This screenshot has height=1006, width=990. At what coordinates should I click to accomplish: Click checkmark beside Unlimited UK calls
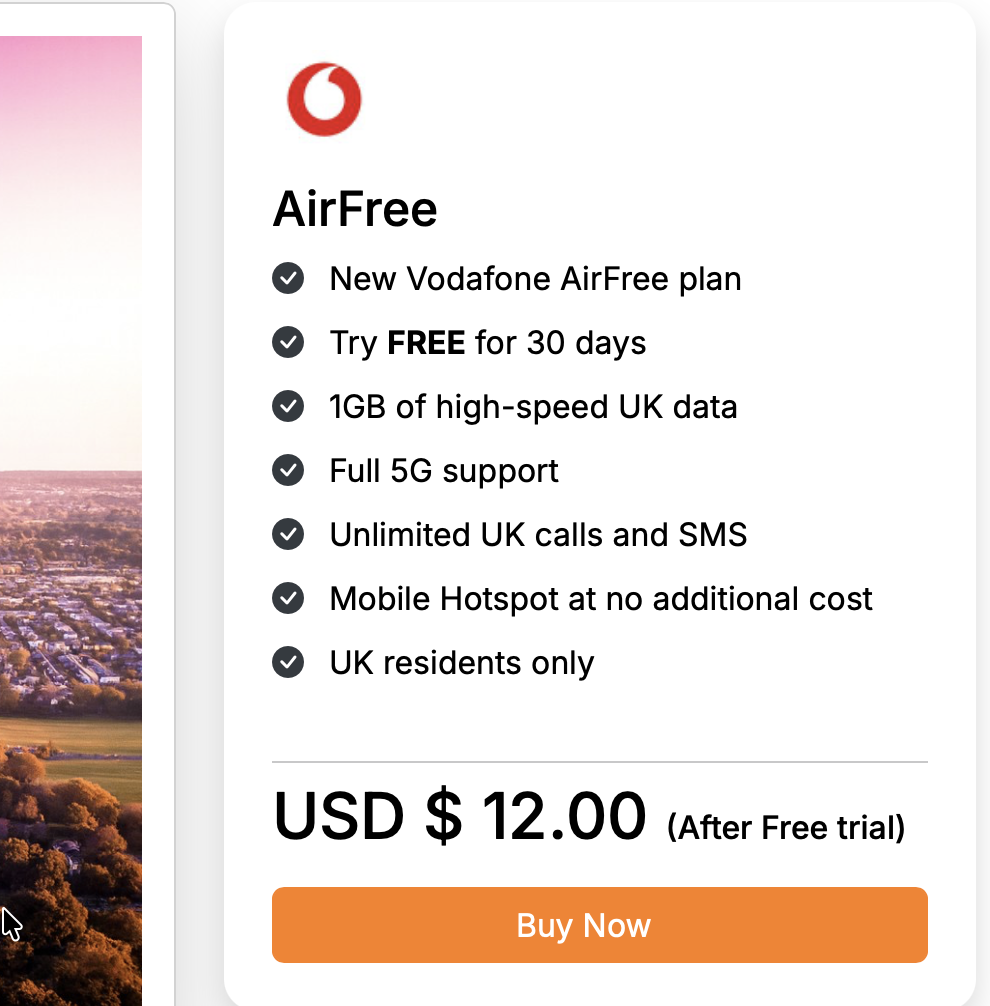pos(288,535)
